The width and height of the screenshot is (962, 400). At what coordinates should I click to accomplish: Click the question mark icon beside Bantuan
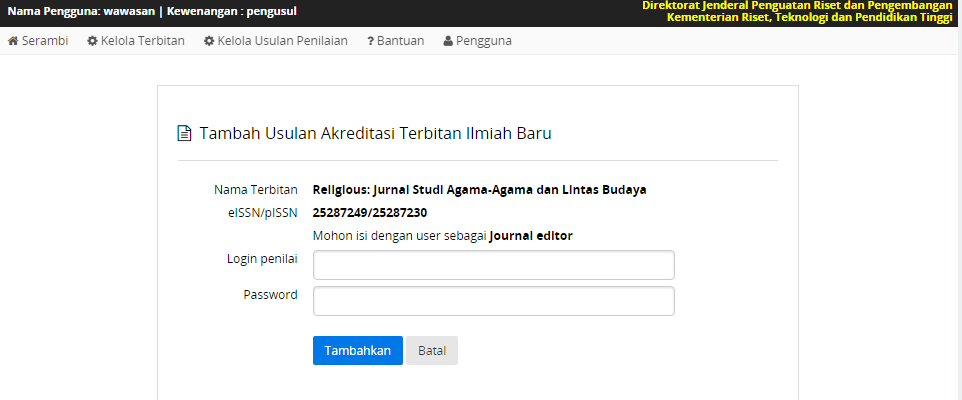(x=370, y=41)
